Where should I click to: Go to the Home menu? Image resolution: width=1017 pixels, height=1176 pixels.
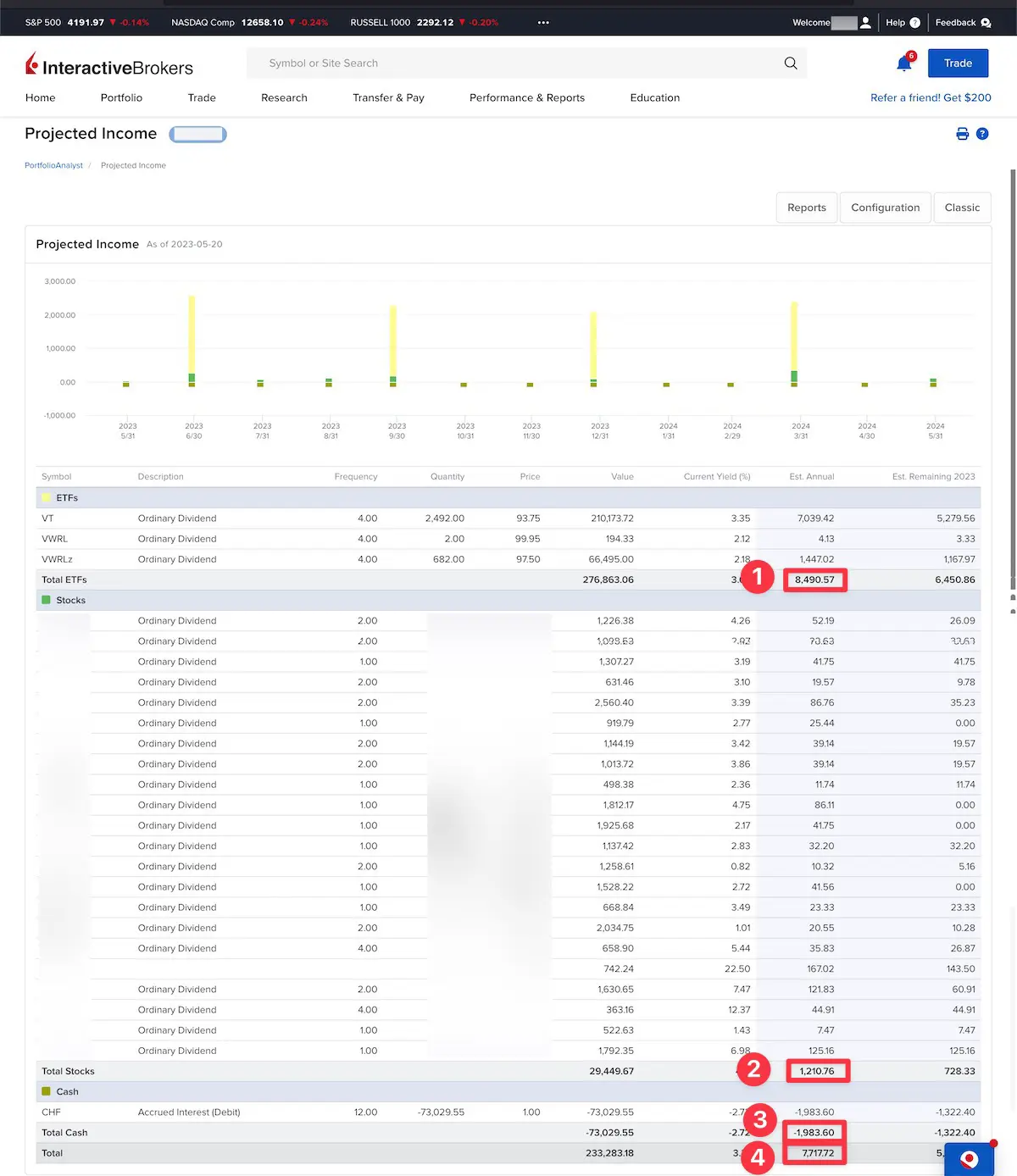[41, 97]
